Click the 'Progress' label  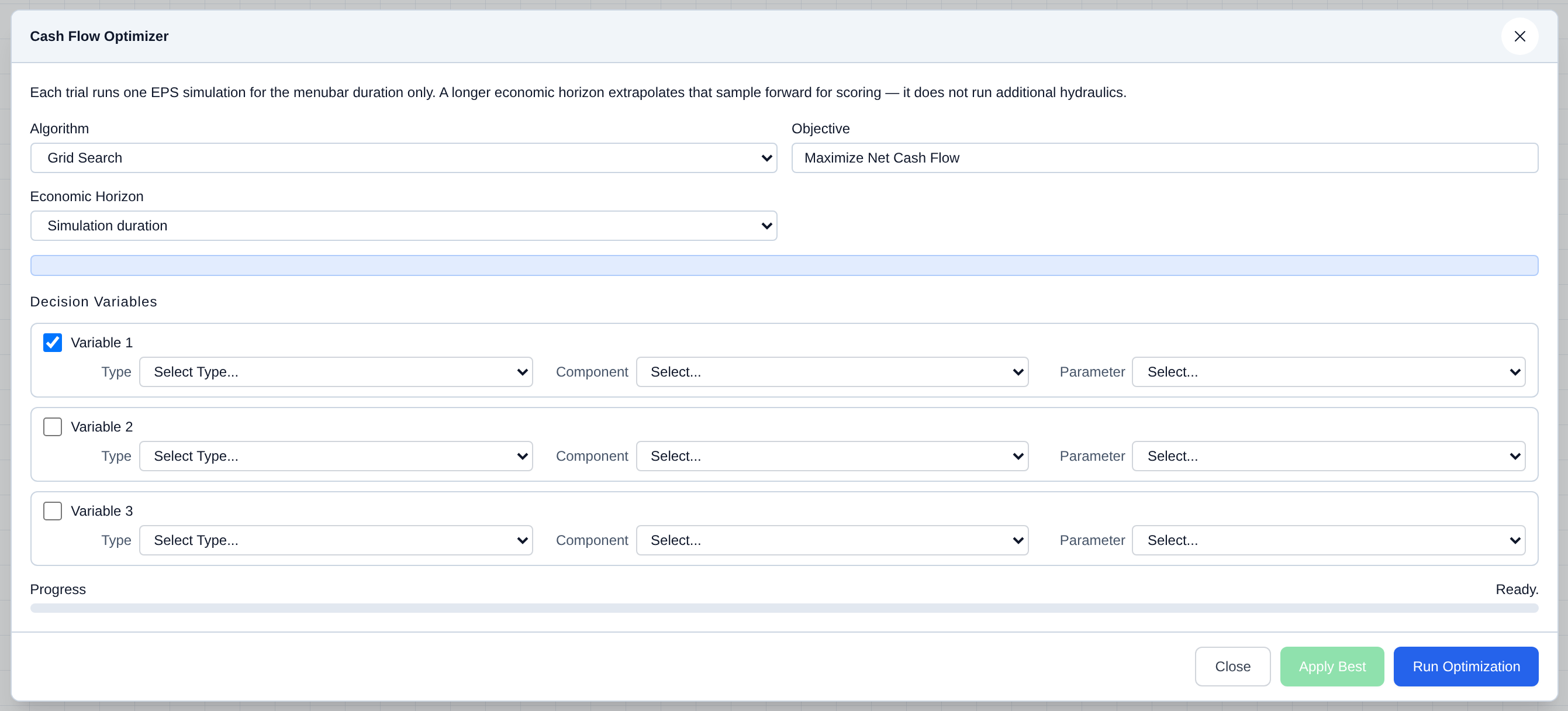[x=58, y=589]
